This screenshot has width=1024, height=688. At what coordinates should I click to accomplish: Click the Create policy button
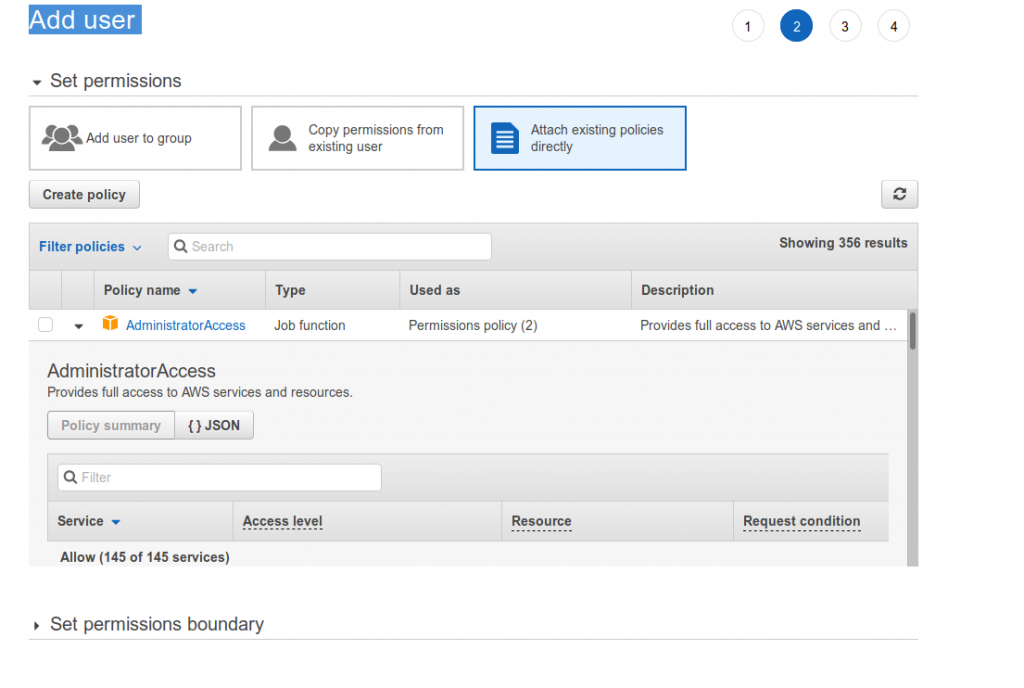(x=84, y=195)
